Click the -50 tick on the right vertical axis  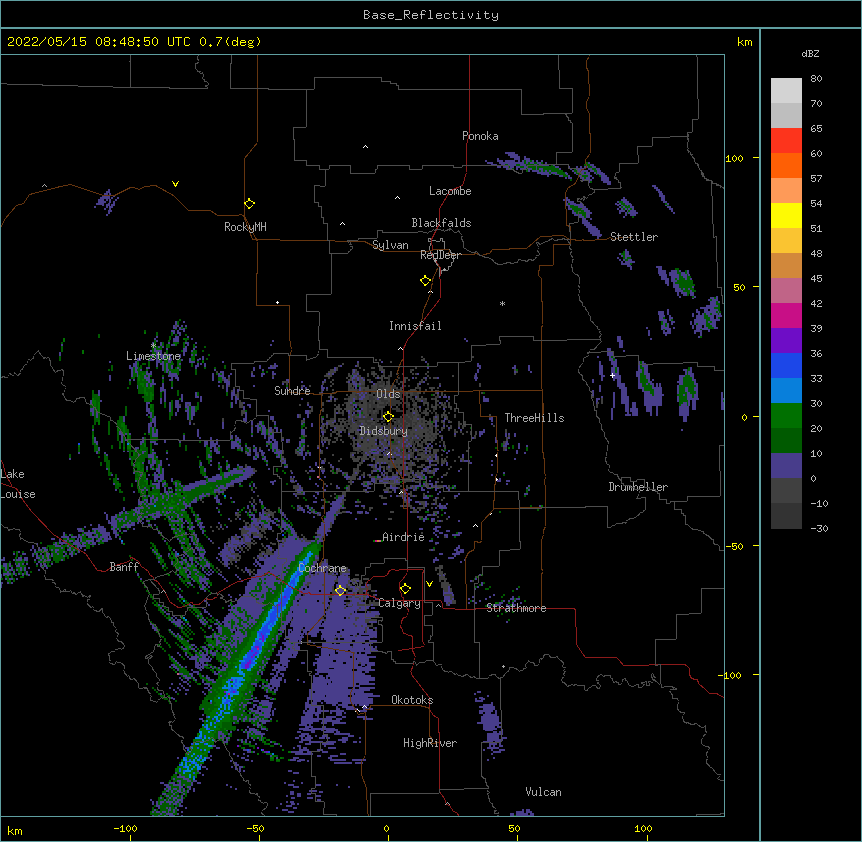tap(734, 546)
